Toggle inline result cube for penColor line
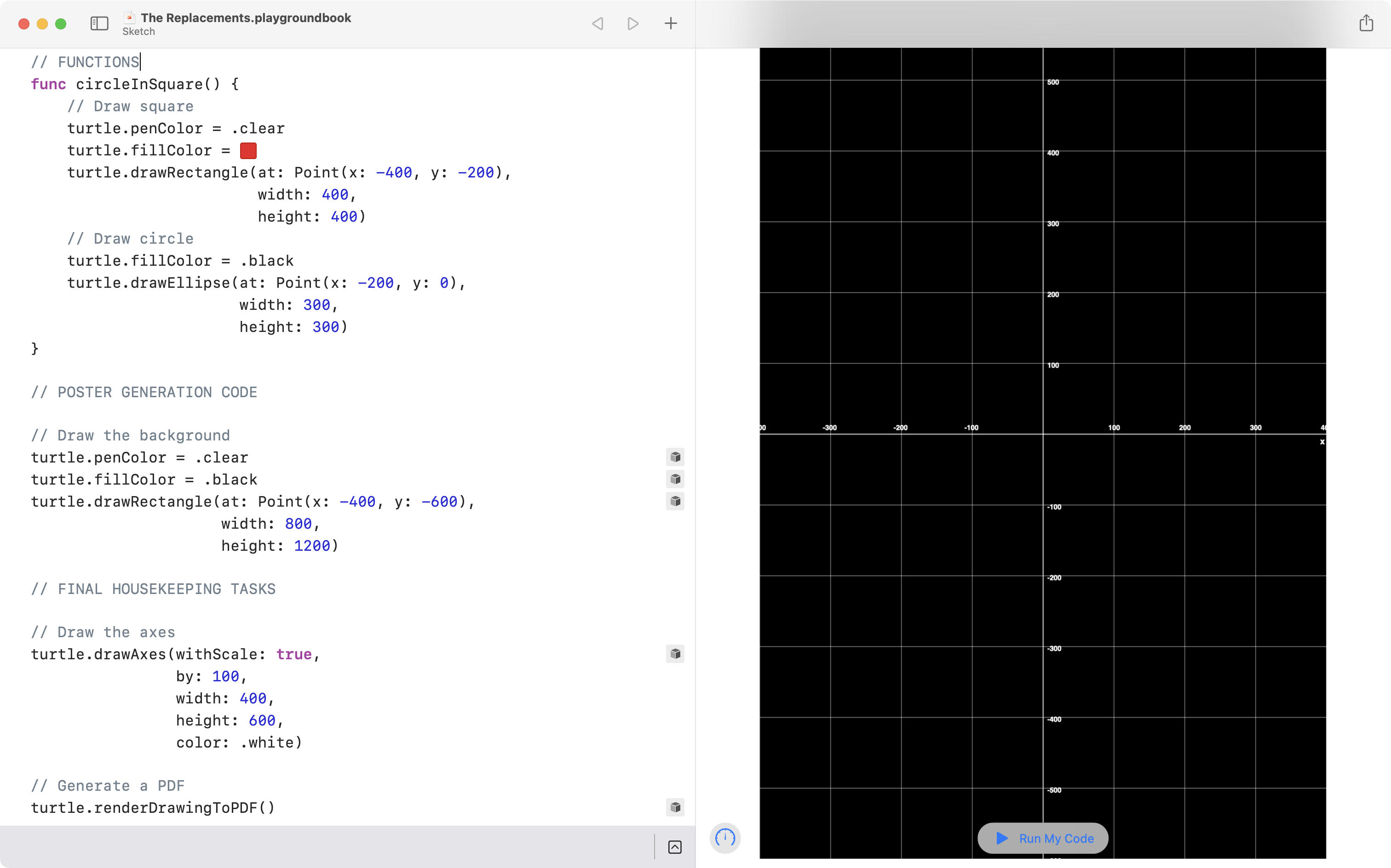 click(675, 457)
